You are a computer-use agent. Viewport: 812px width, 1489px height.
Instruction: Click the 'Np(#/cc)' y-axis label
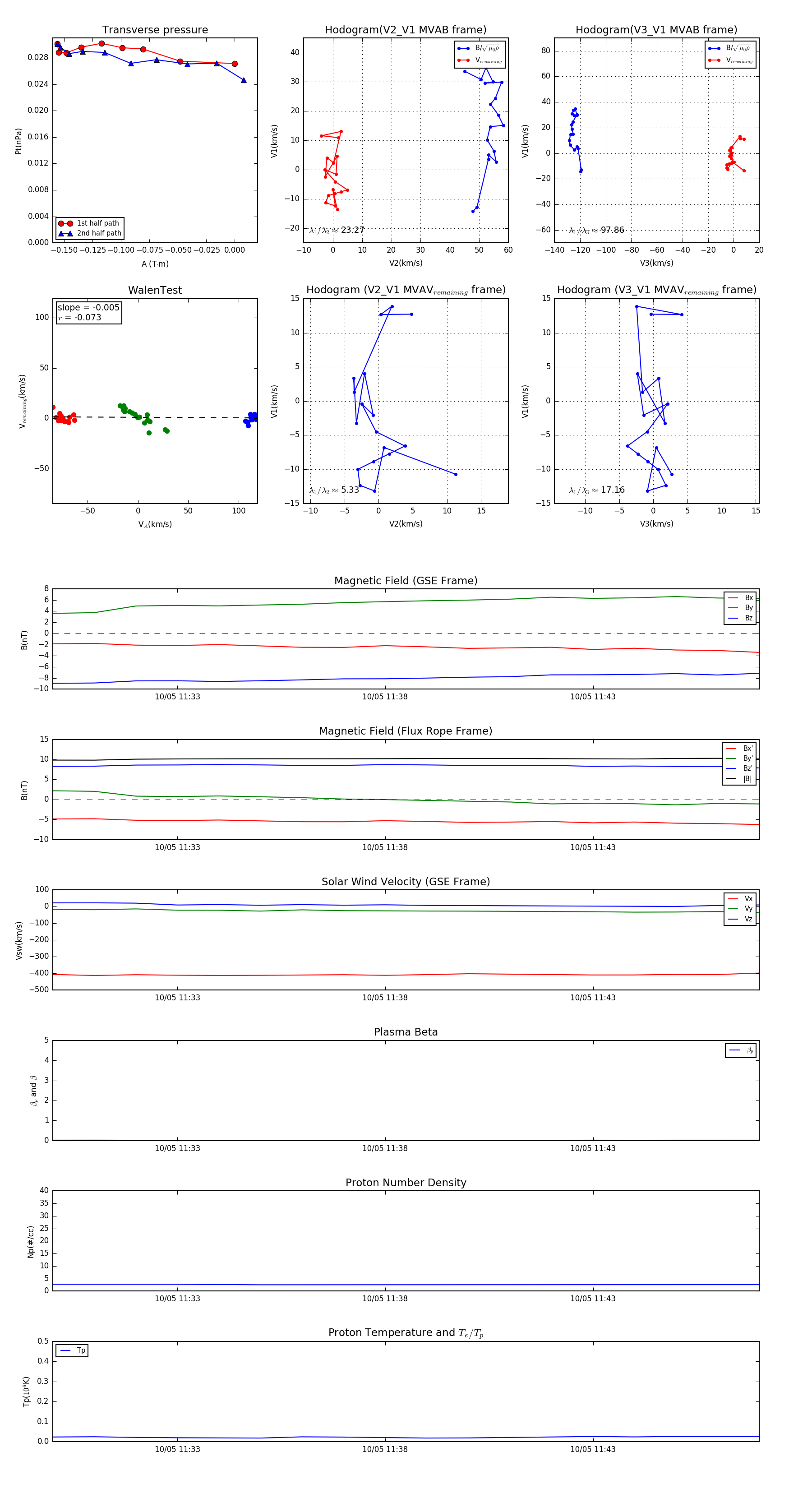[31, 1242]
